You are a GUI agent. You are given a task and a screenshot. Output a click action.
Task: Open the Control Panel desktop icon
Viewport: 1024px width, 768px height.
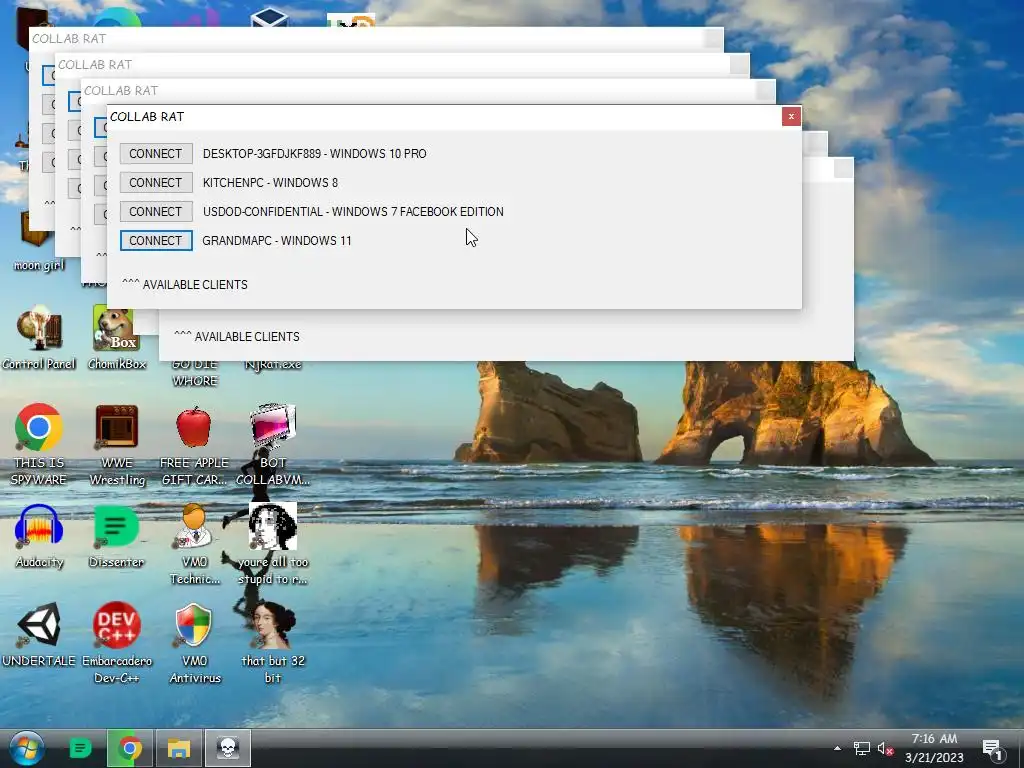[x=39, y=338]
